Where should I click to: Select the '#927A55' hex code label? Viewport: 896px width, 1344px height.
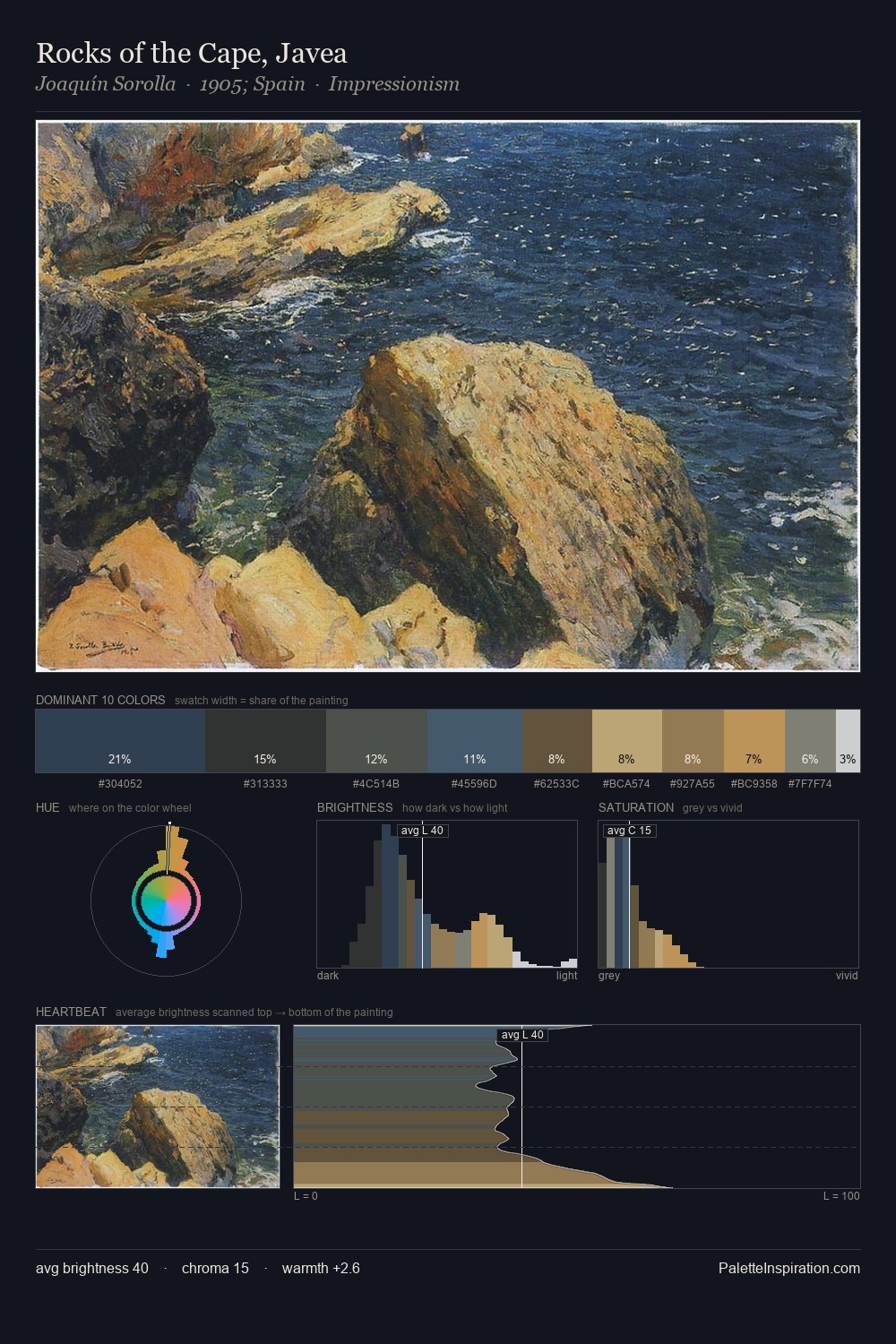click(x=692, y=784)
